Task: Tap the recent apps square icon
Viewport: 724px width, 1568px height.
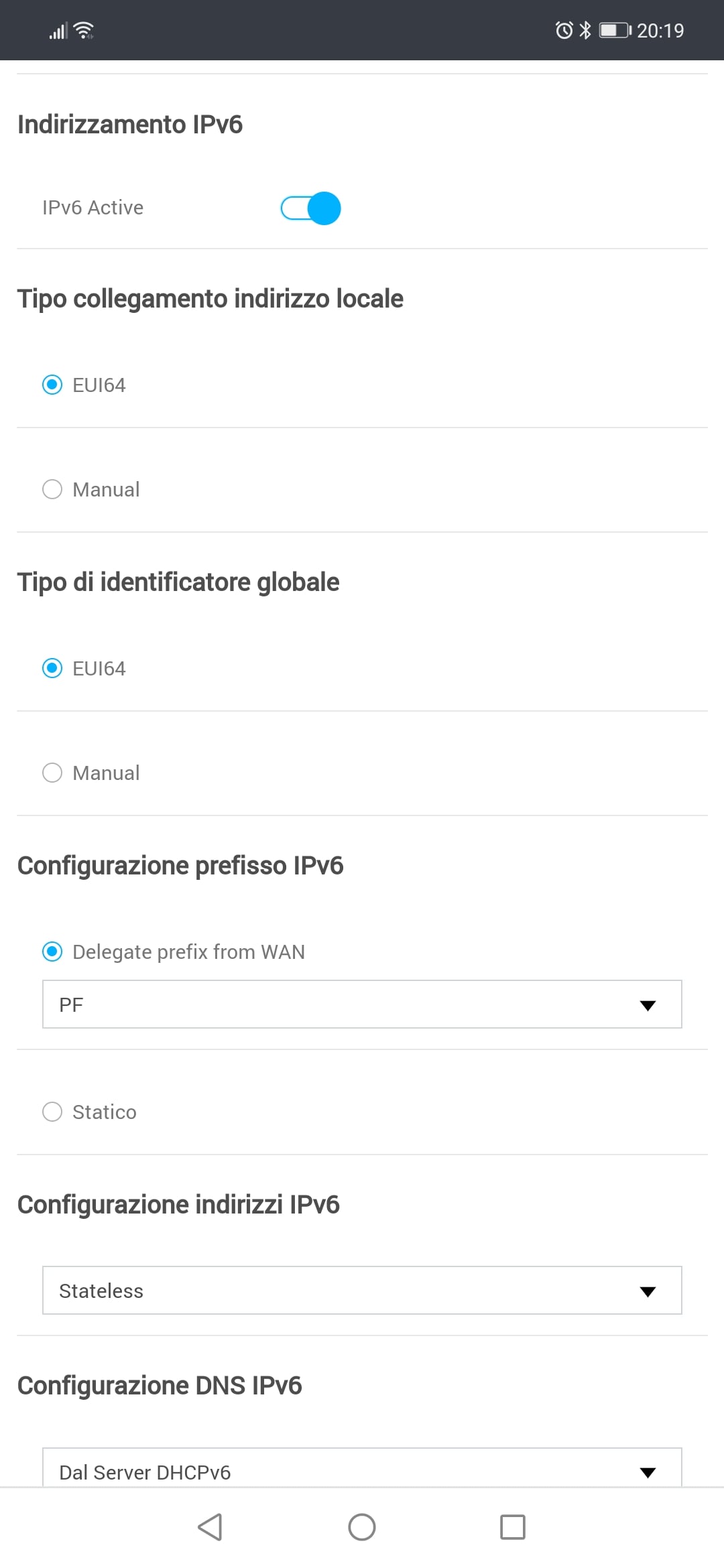Action: click(513, 1527)
